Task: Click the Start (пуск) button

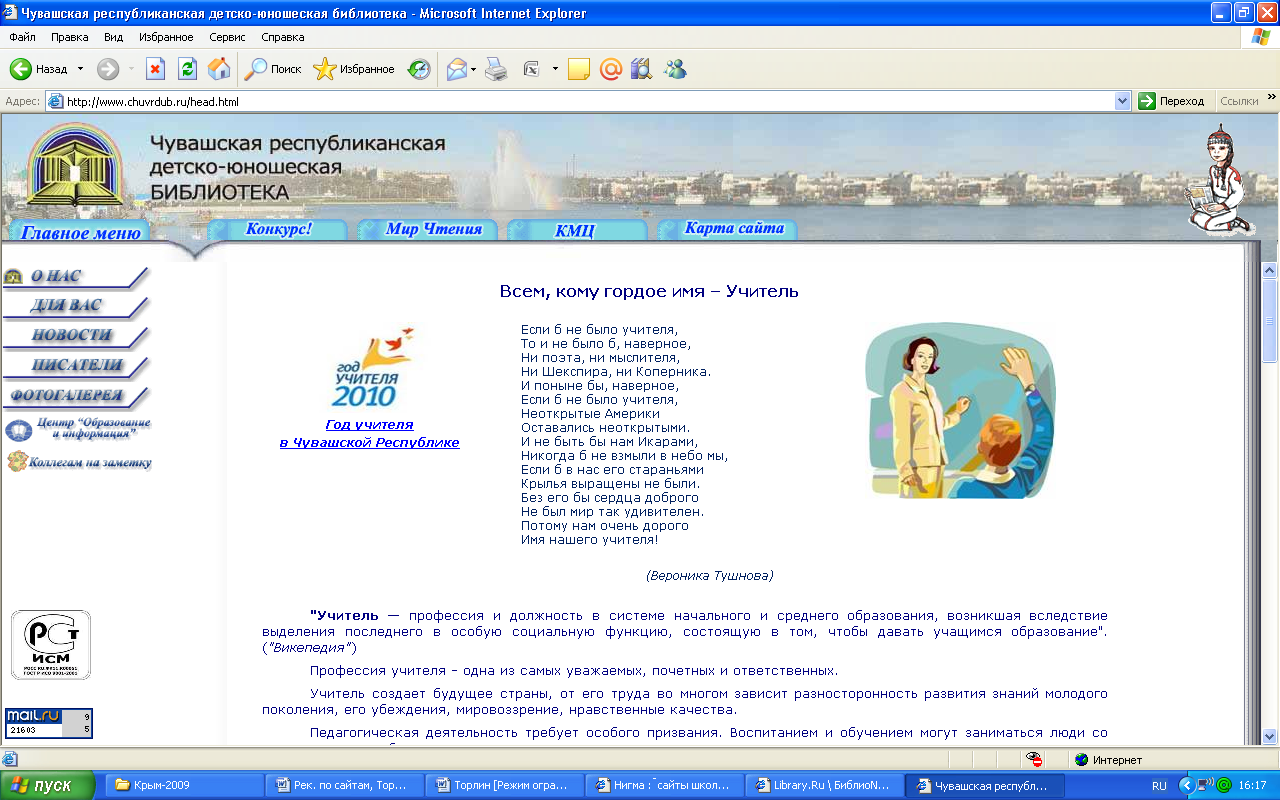Action: [48, 785]
